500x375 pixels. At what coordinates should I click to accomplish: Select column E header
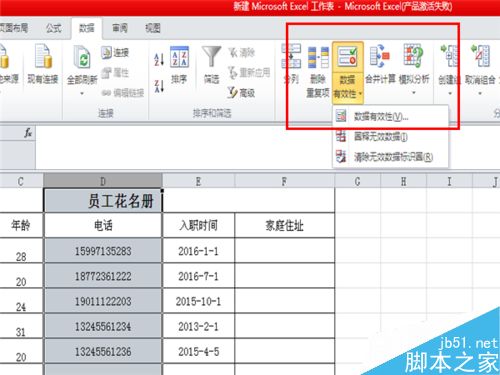[199, 181]
